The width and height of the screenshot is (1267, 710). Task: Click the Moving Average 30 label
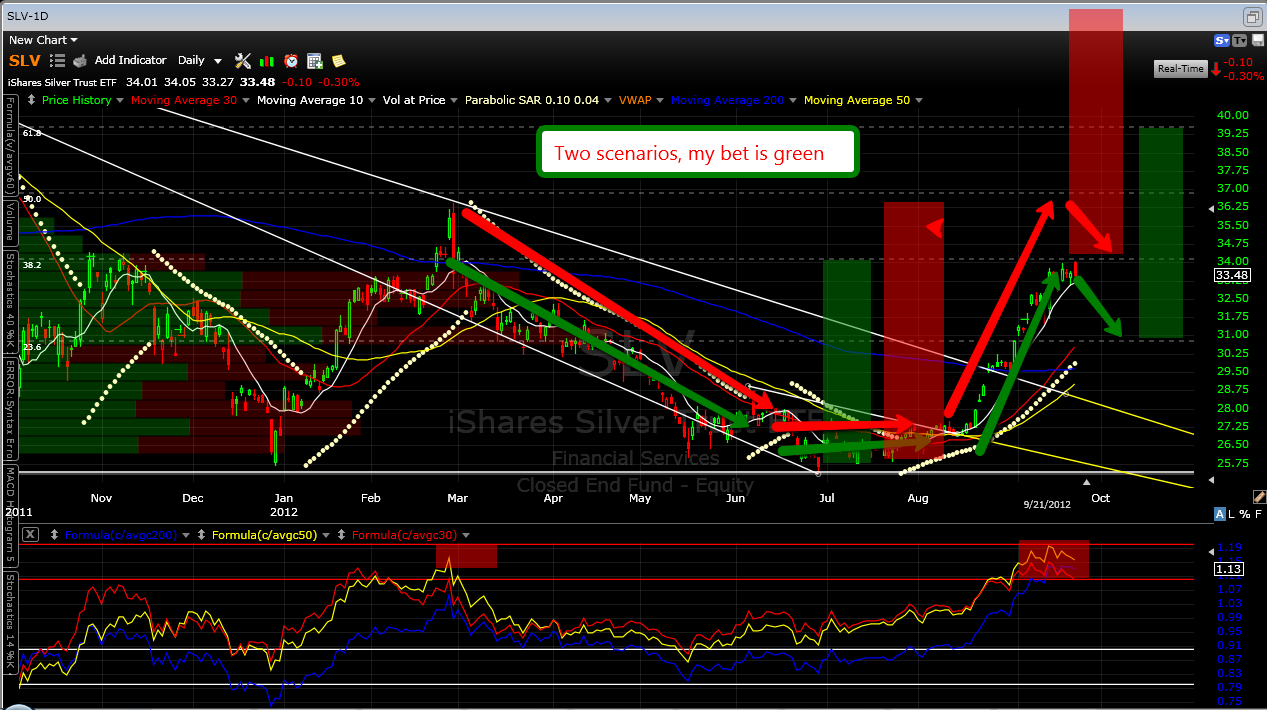pos(184,100)
